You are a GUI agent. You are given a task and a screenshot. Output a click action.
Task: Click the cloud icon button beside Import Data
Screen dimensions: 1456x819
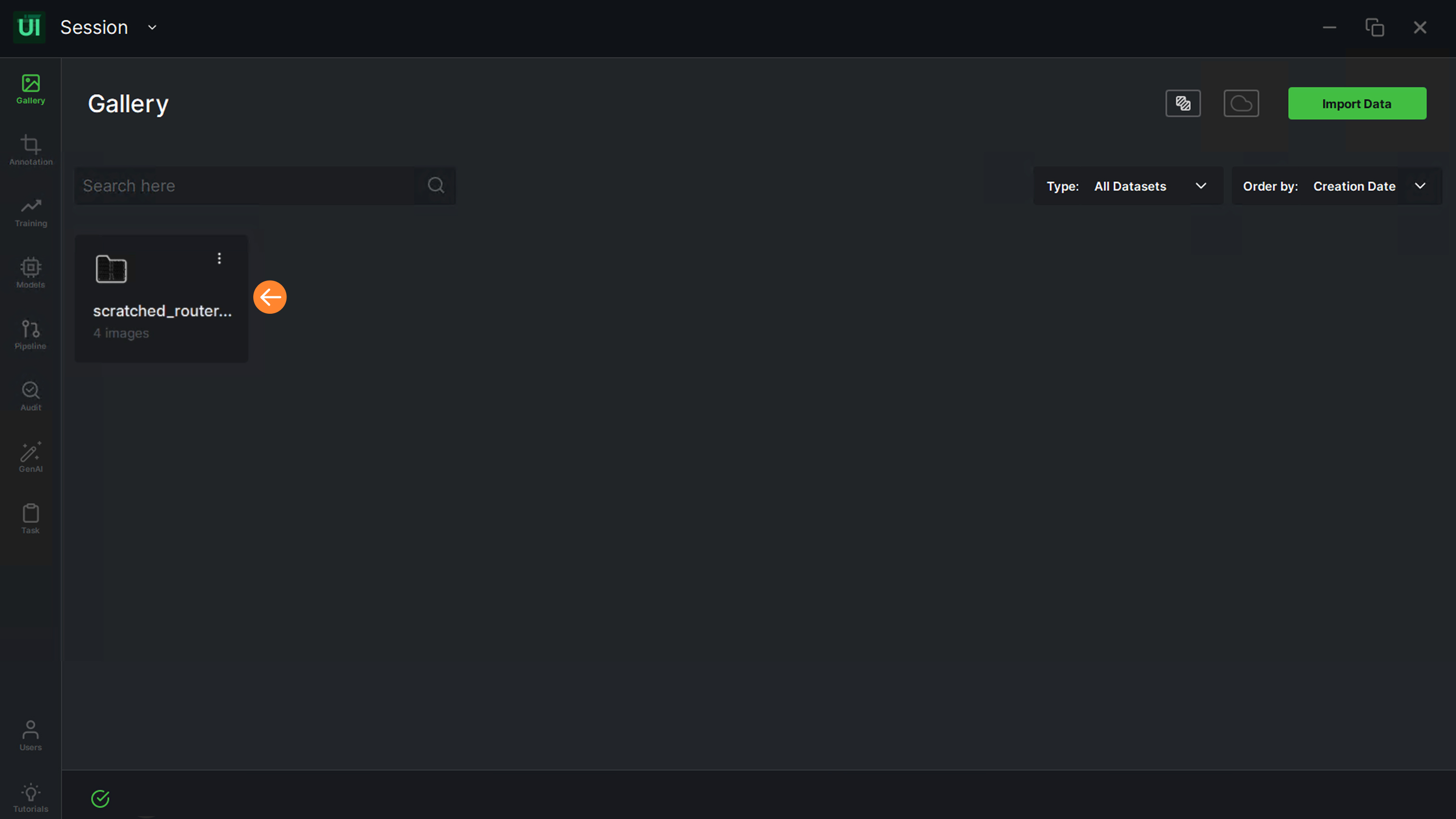click(x=1241, y=103)
